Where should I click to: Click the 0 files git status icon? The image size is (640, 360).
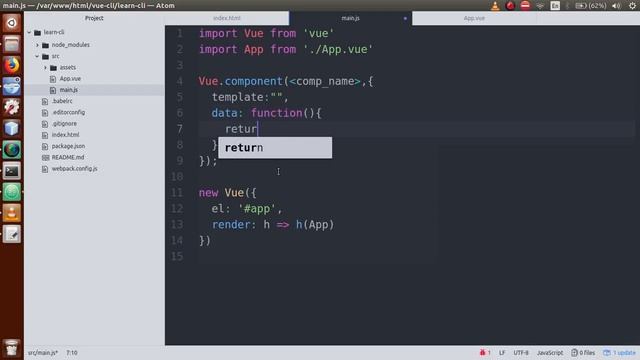pos(583,353)
